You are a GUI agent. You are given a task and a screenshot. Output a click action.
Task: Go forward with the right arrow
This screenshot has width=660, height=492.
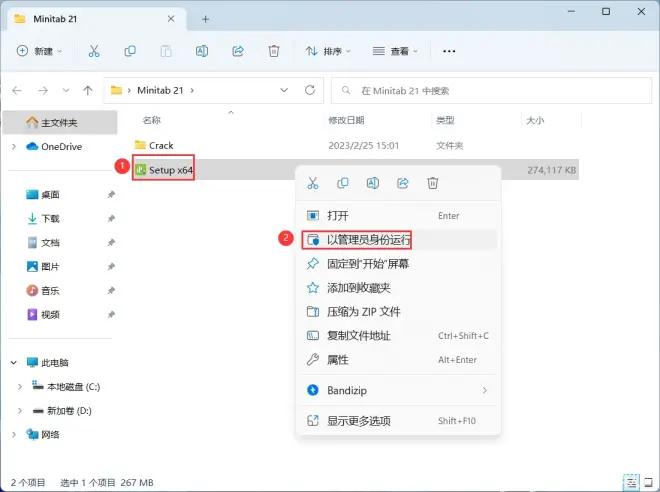pyautogui.click(x=43, y=90)
